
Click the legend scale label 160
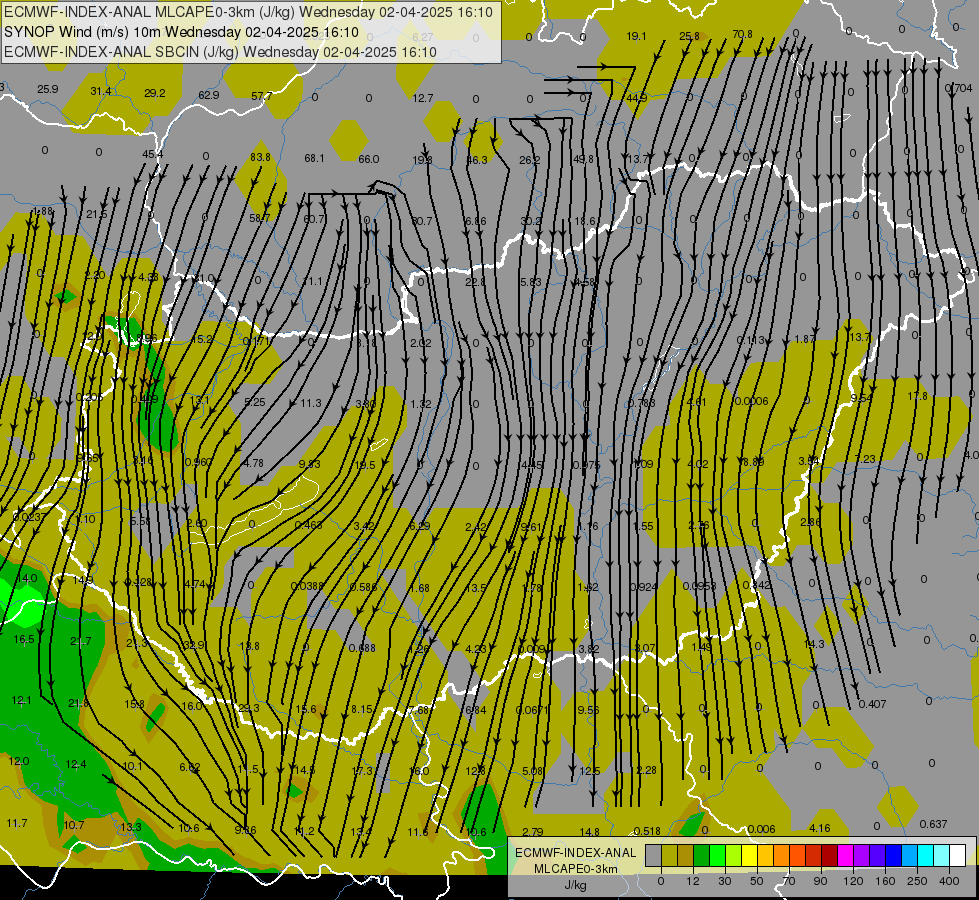[x=885, y=881]
